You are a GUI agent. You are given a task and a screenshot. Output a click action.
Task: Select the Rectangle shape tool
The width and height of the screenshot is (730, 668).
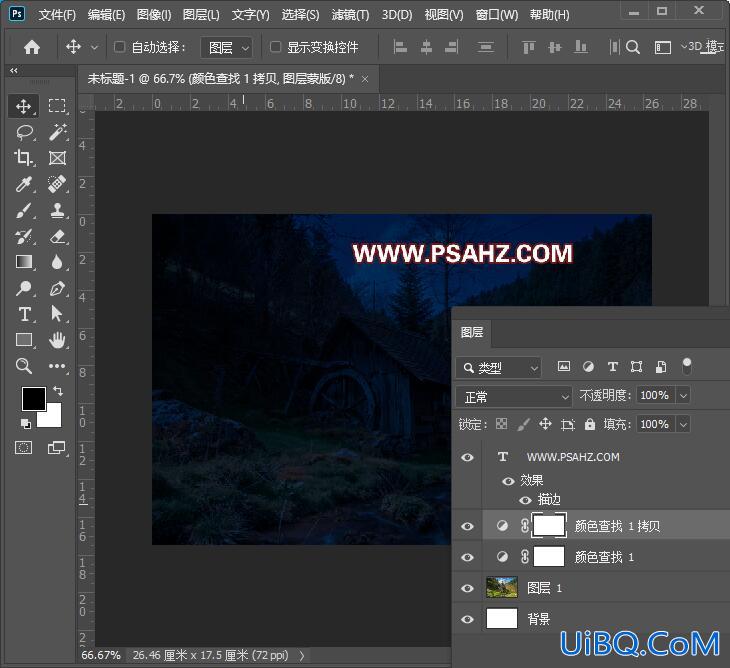24,340
